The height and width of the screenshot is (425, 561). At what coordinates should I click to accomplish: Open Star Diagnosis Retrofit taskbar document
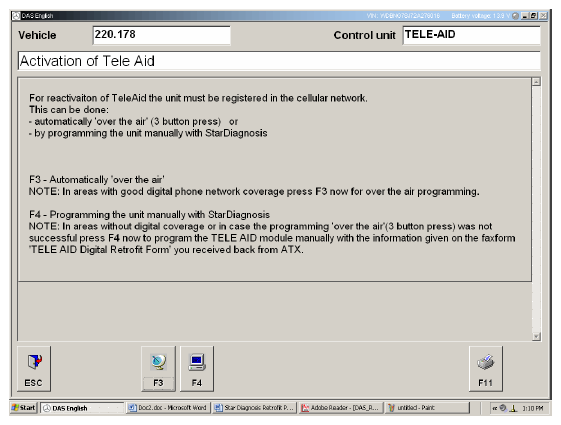(x=254, y=408)
